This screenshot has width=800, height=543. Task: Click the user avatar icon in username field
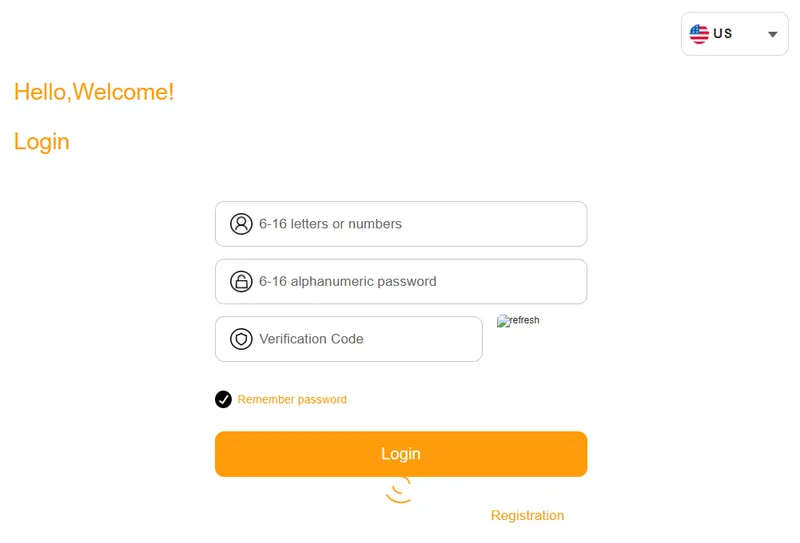tap(241, 224)
